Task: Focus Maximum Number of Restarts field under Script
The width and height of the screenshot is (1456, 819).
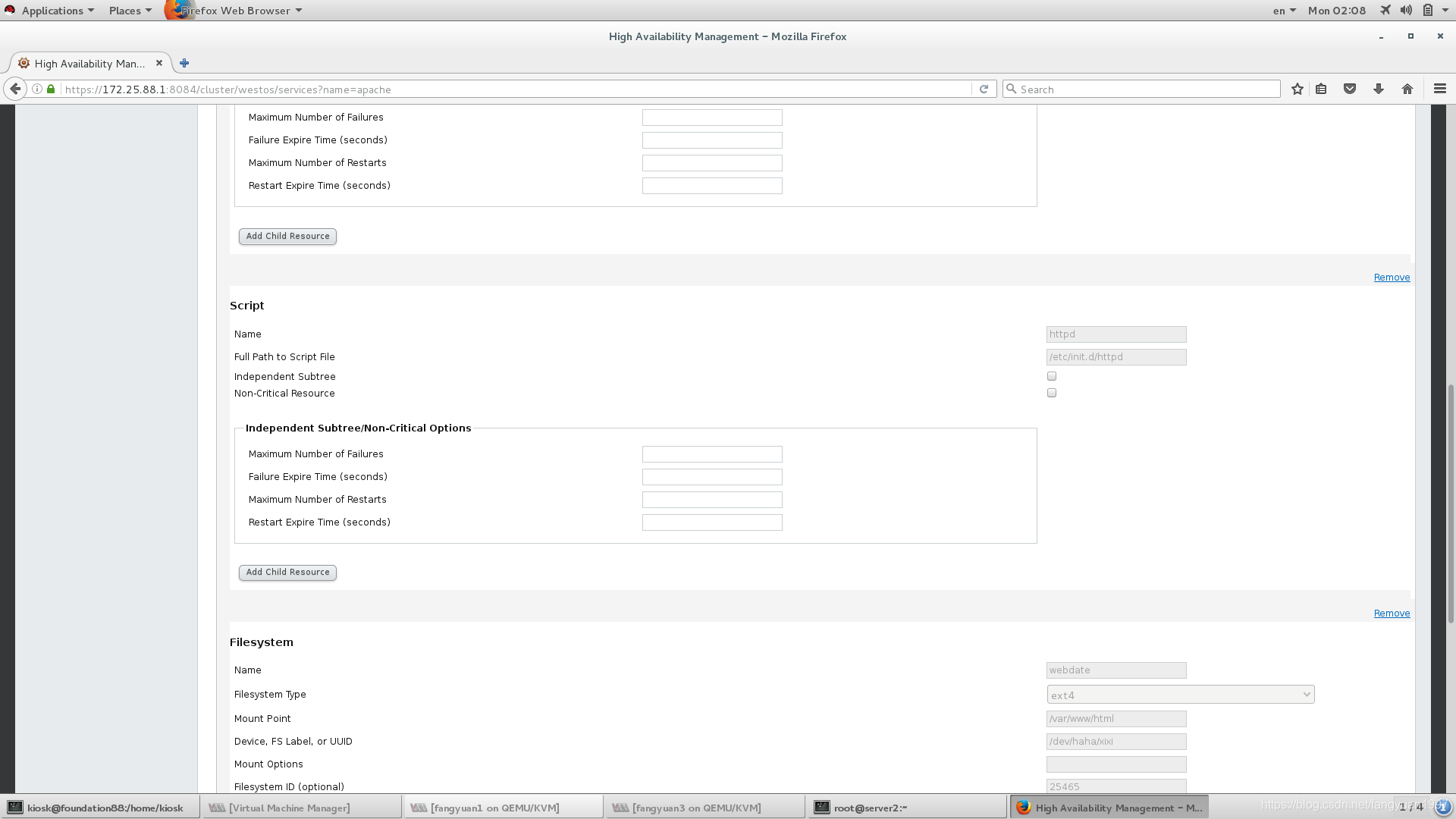Action: 712,500
